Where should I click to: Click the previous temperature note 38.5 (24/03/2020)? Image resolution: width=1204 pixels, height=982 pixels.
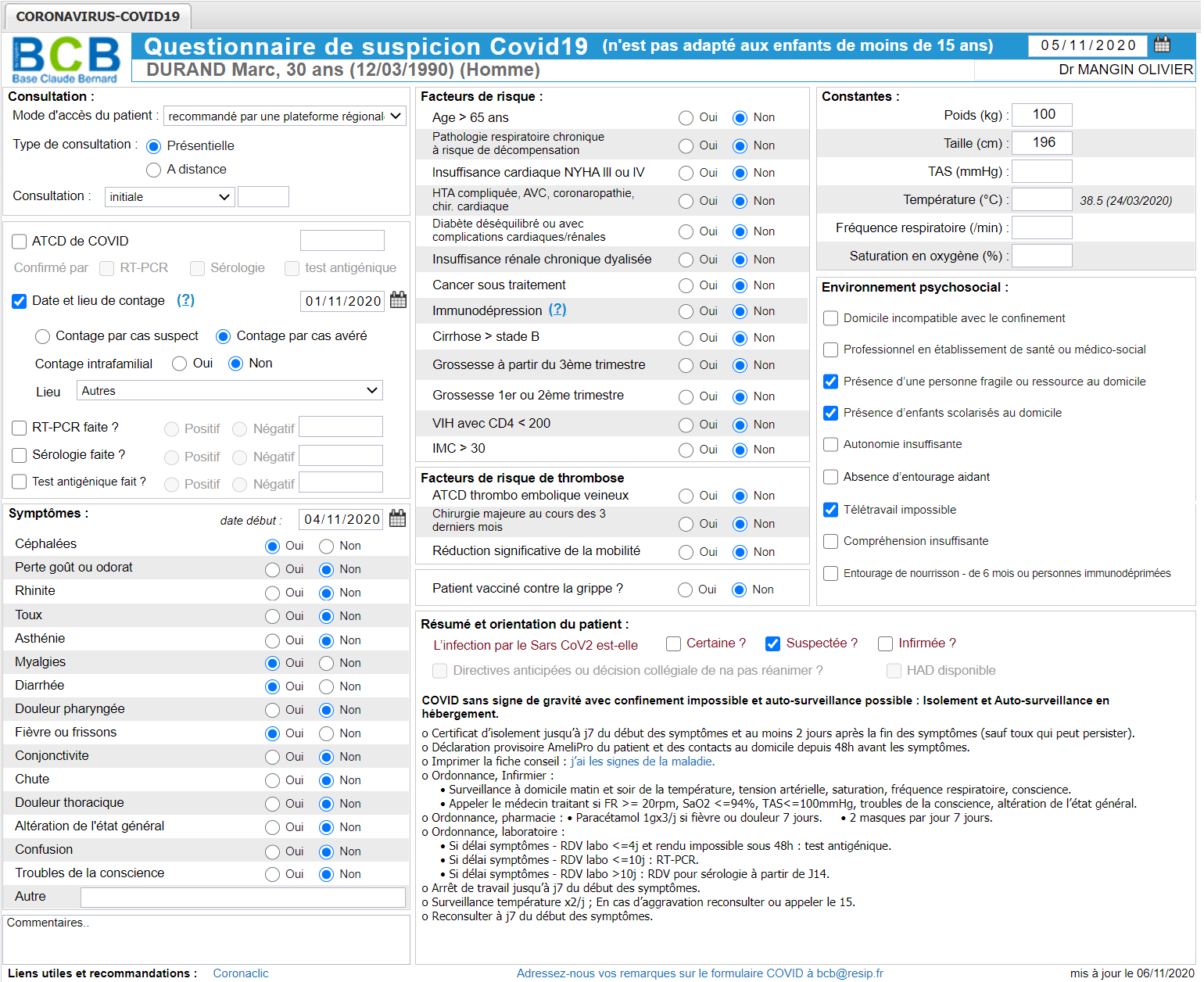(1126, 200)
